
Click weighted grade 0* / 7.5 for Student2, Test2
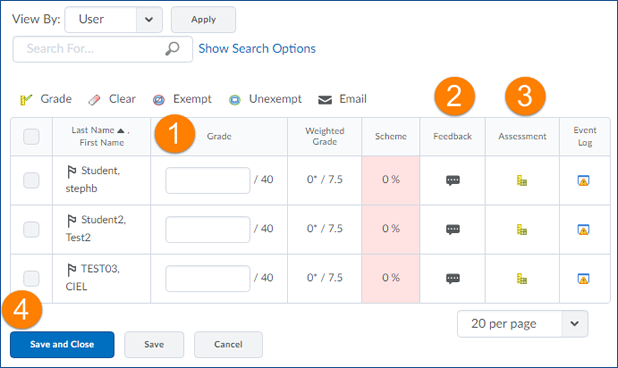[x=325, y=229]
